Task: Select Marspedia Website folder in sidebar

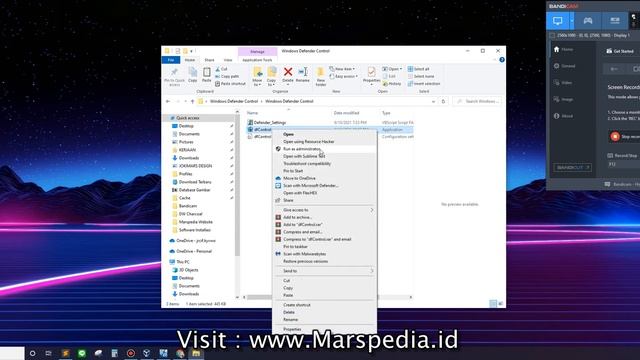Action: (196, 222)
